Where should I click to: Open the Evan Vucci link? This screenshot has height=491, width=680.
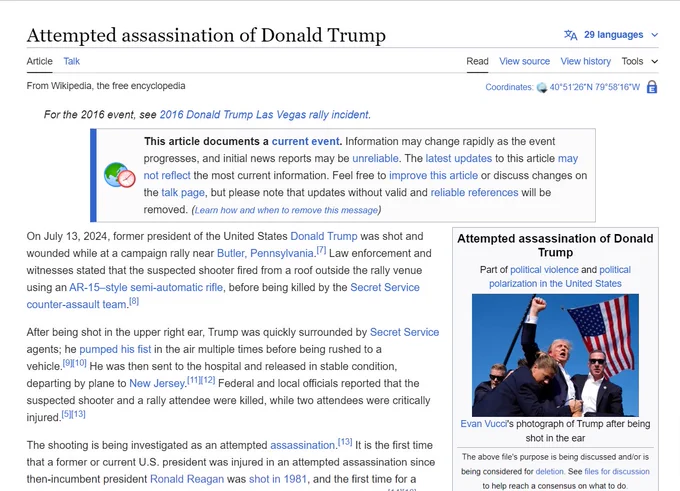click(483, 424)
